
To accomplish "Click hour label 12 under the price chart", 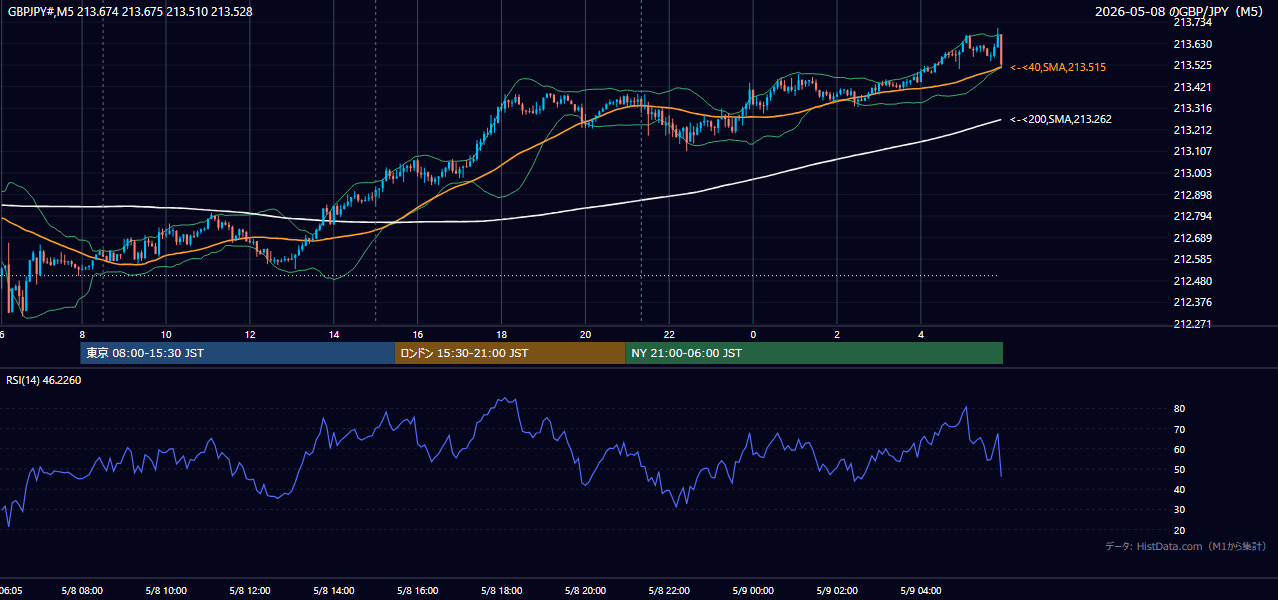I will [250, 334].
